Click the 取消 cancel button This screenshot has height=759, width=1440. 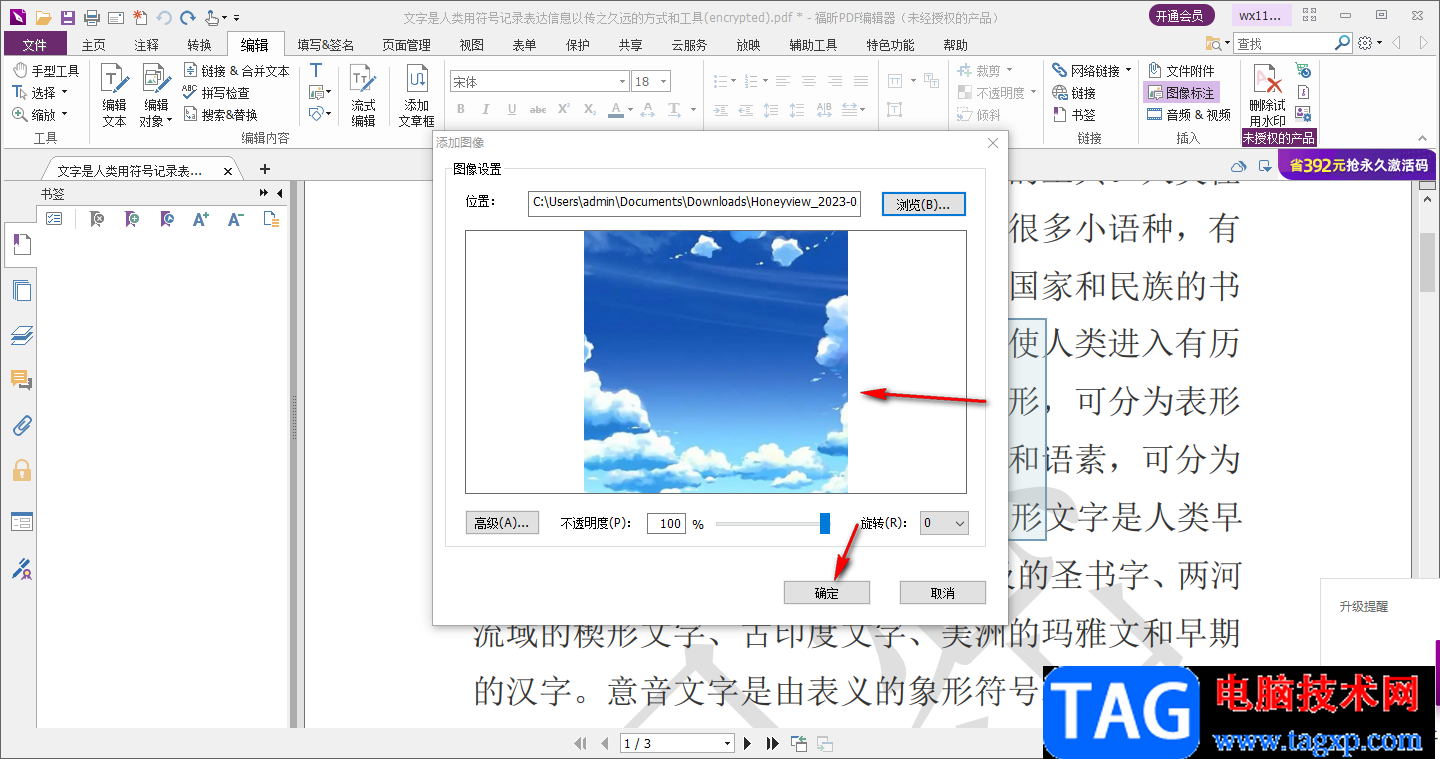point(943,593)
